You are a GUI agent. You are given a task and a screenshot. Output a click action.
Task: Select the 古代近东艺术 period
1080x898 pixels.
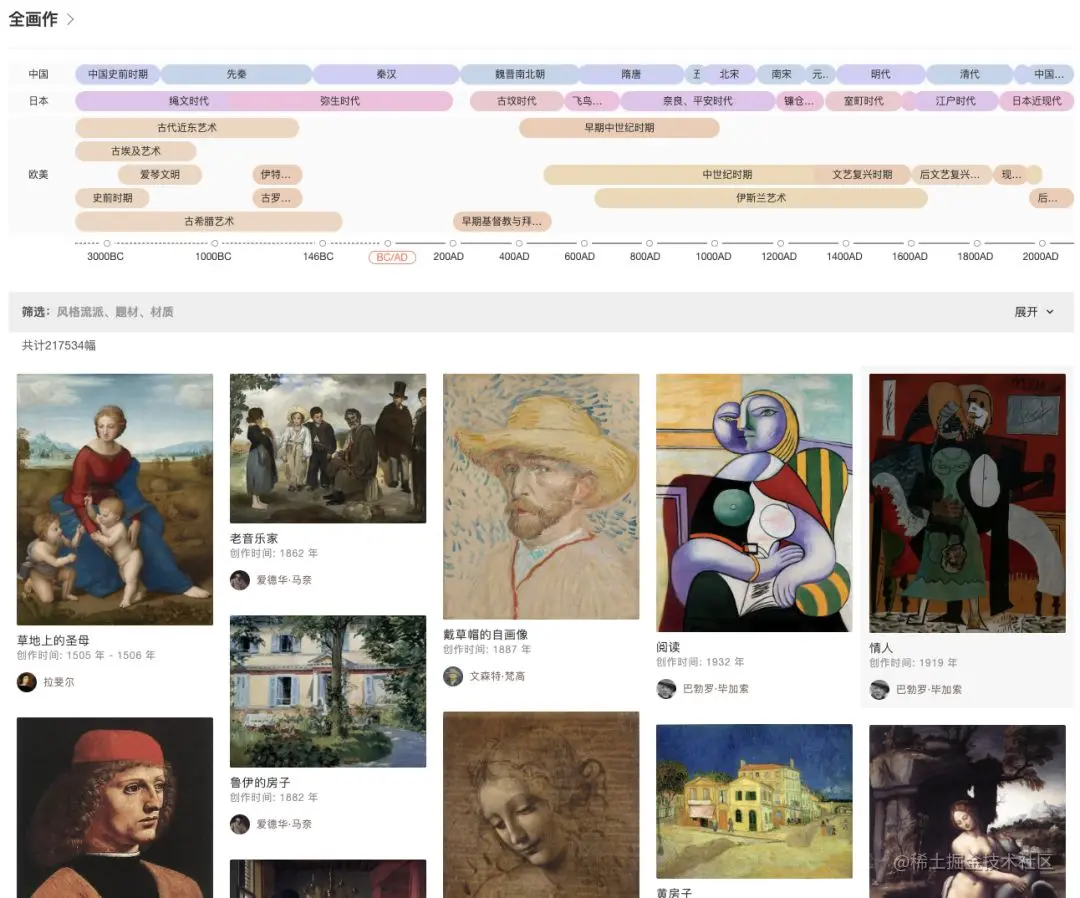point(187,127)
